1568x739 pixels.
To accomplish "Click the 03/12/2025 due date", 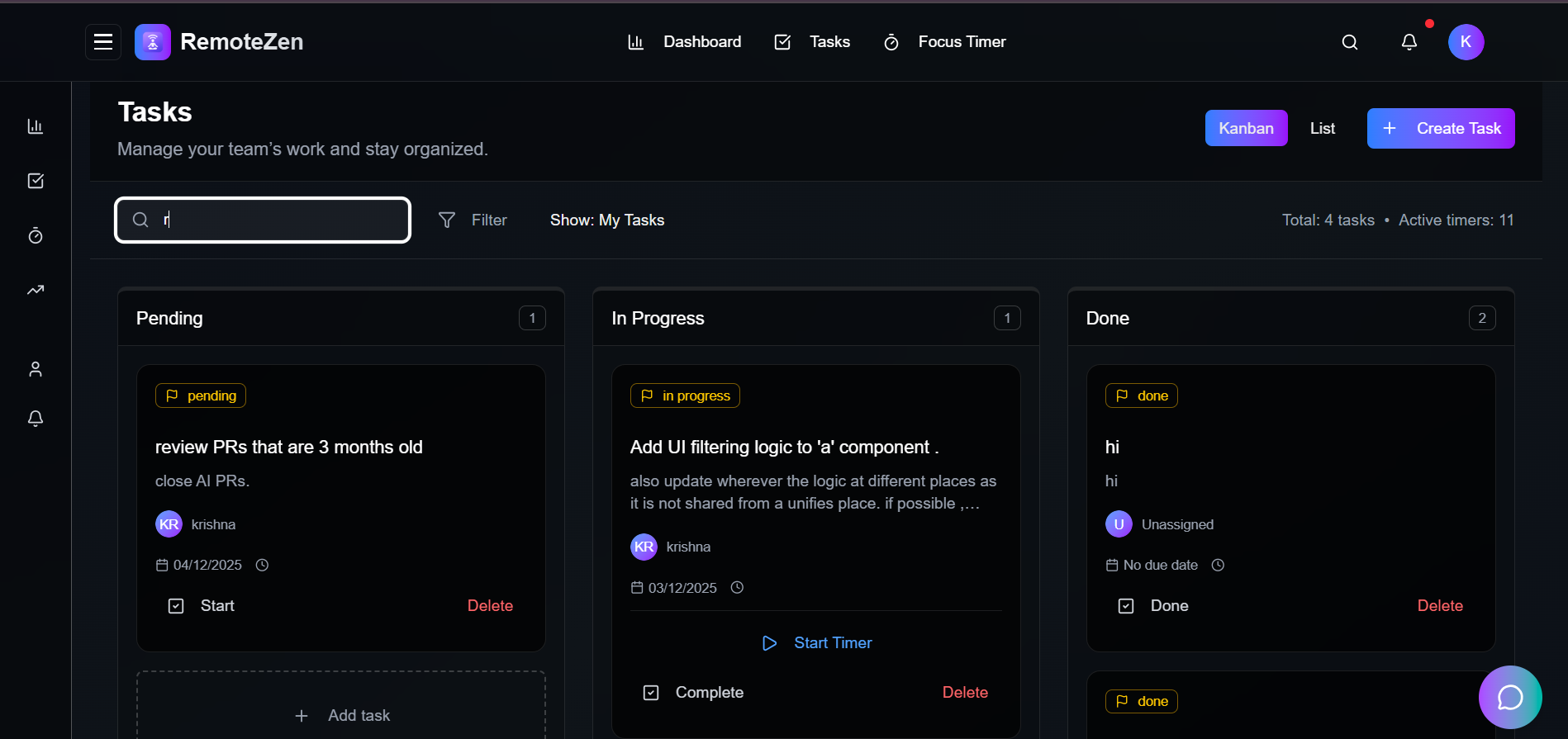I will (x=682, y=587).
